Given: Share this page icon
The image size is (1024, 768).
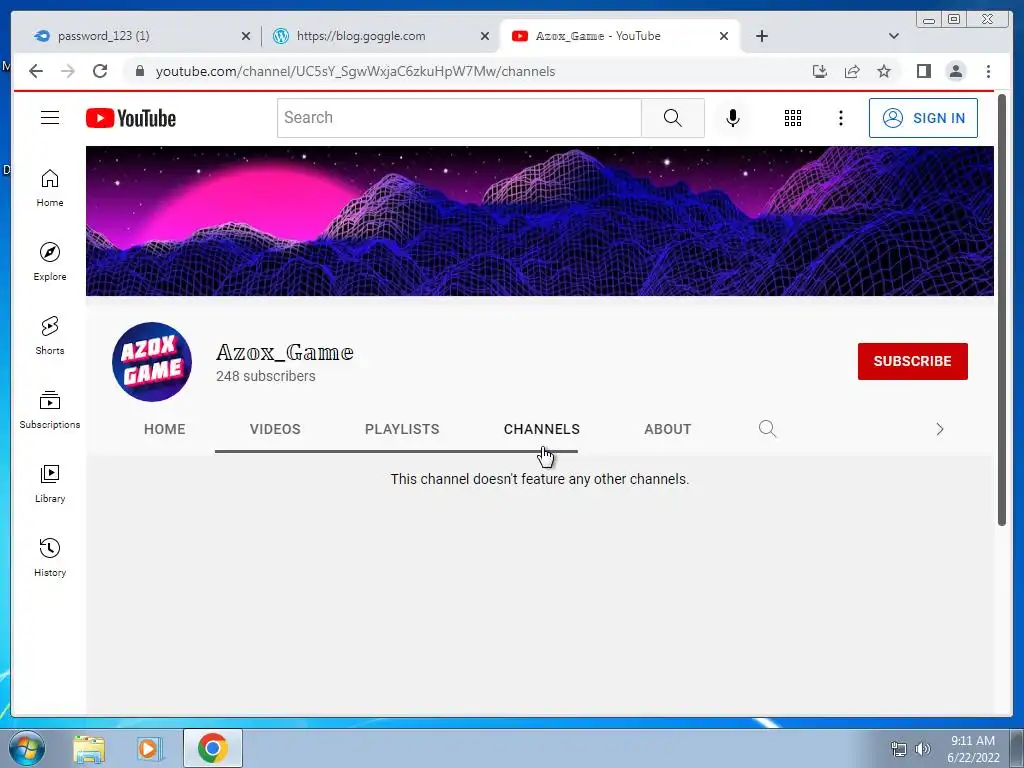Looking at the screenshot, I should click(852, 71).
